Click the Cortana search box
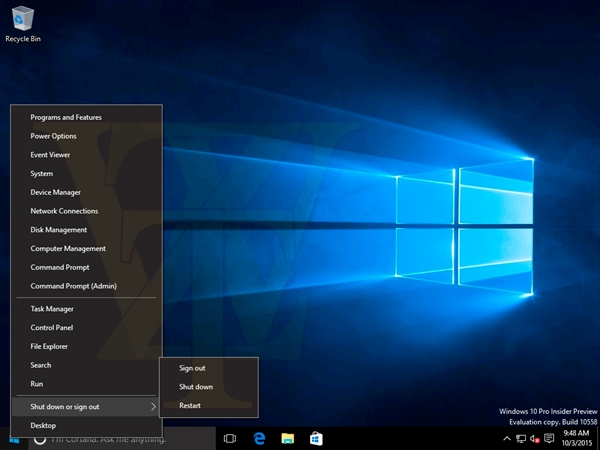This screenshot has height=450, width=600. [118, 439]
